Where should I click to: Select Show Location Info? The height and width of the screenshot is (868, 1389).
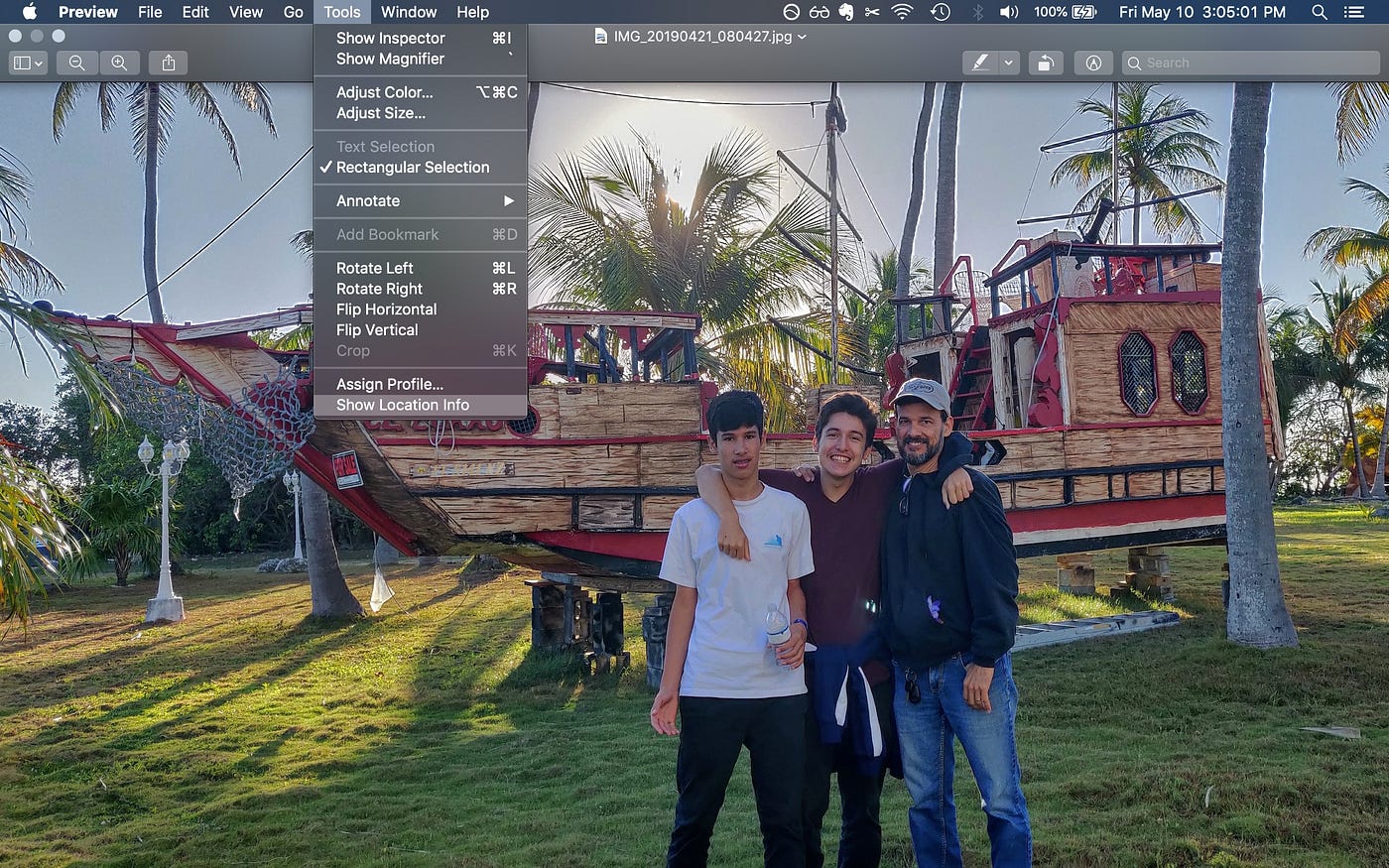[x=402, y=405]
